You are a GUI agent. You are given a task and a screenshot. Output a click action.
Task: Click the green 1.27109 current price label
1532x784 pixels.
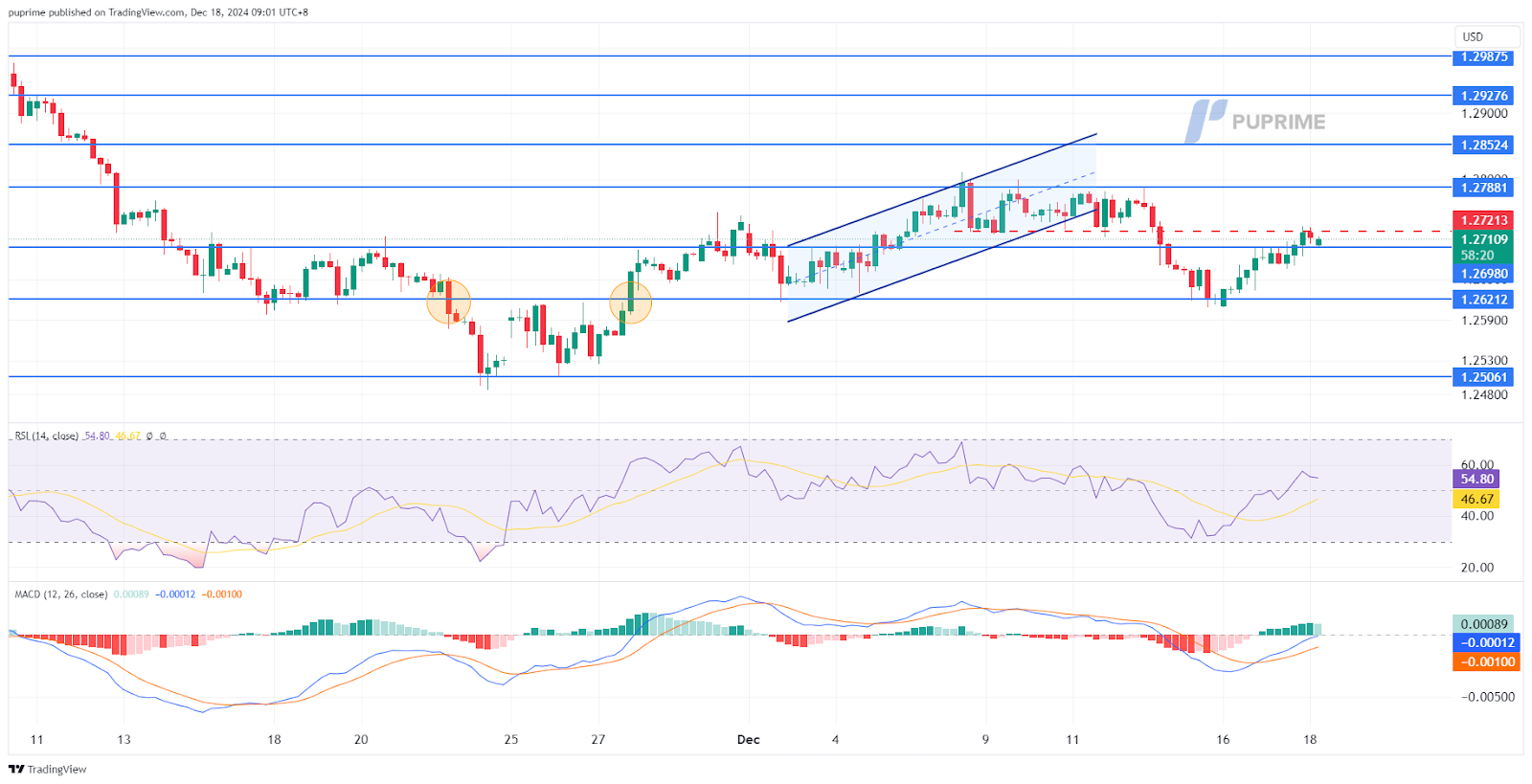coord(1483,239)
